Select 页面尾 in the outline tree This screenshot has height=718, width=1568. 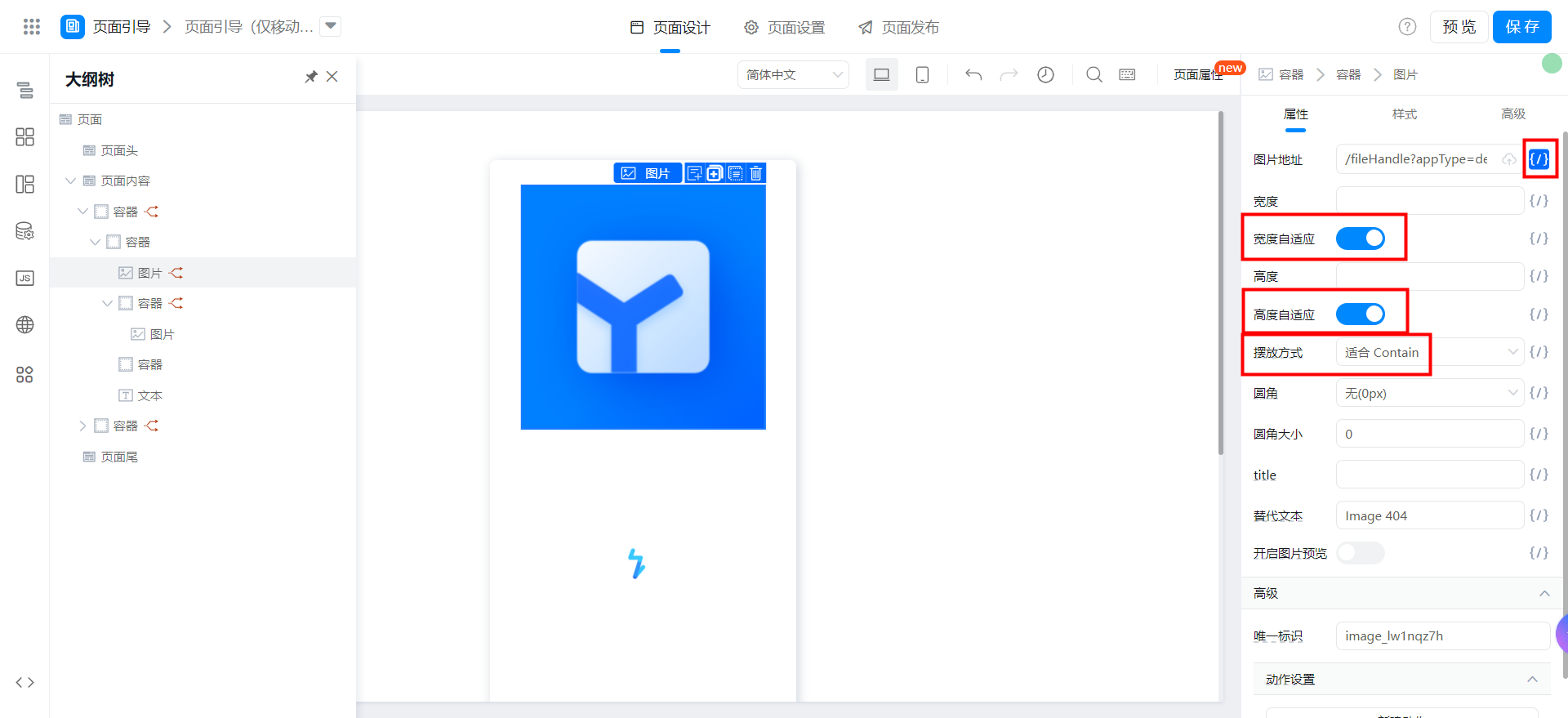[119, 457]
